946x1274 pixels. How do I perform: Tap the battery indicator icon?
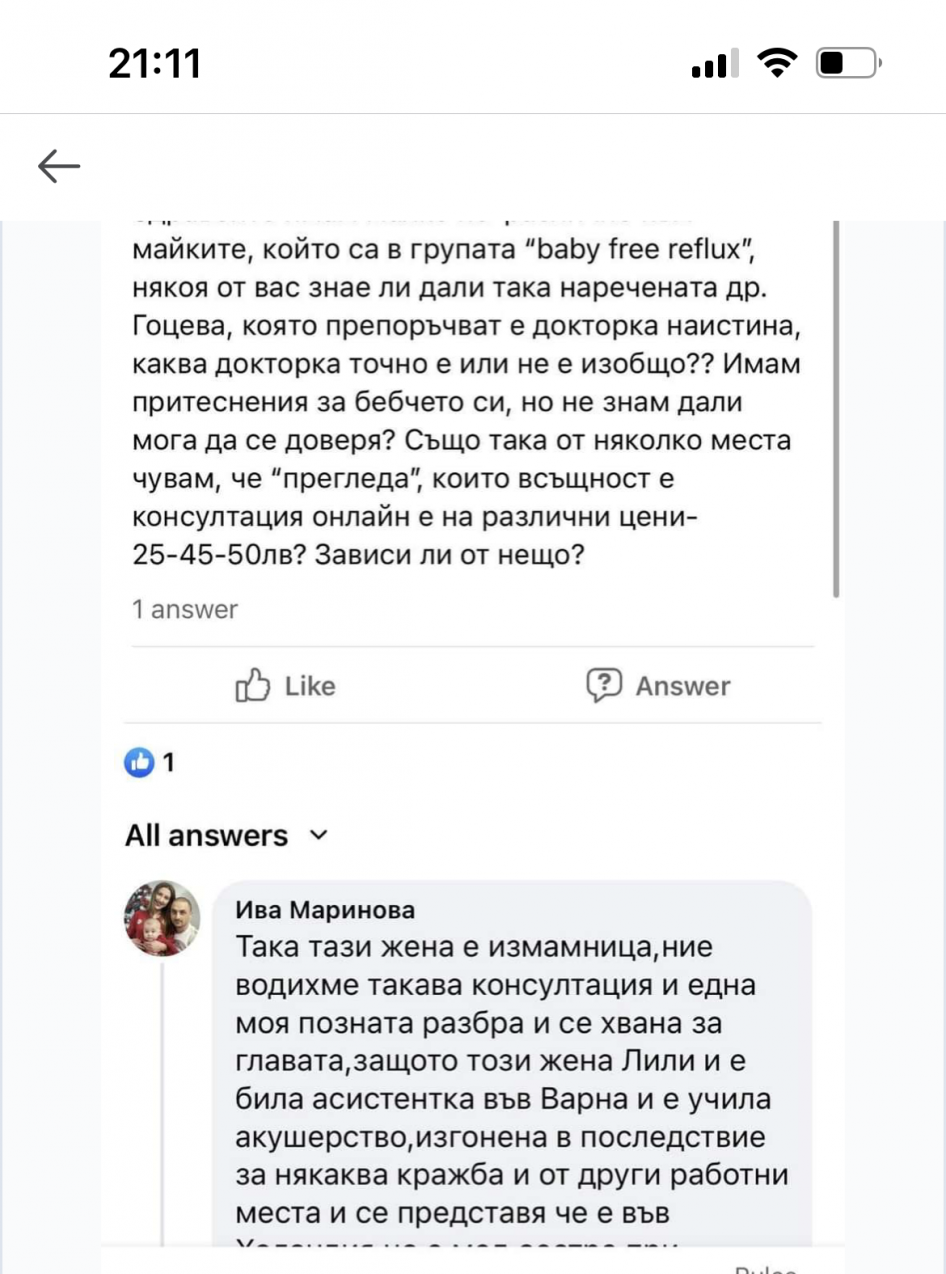(846, 65)
